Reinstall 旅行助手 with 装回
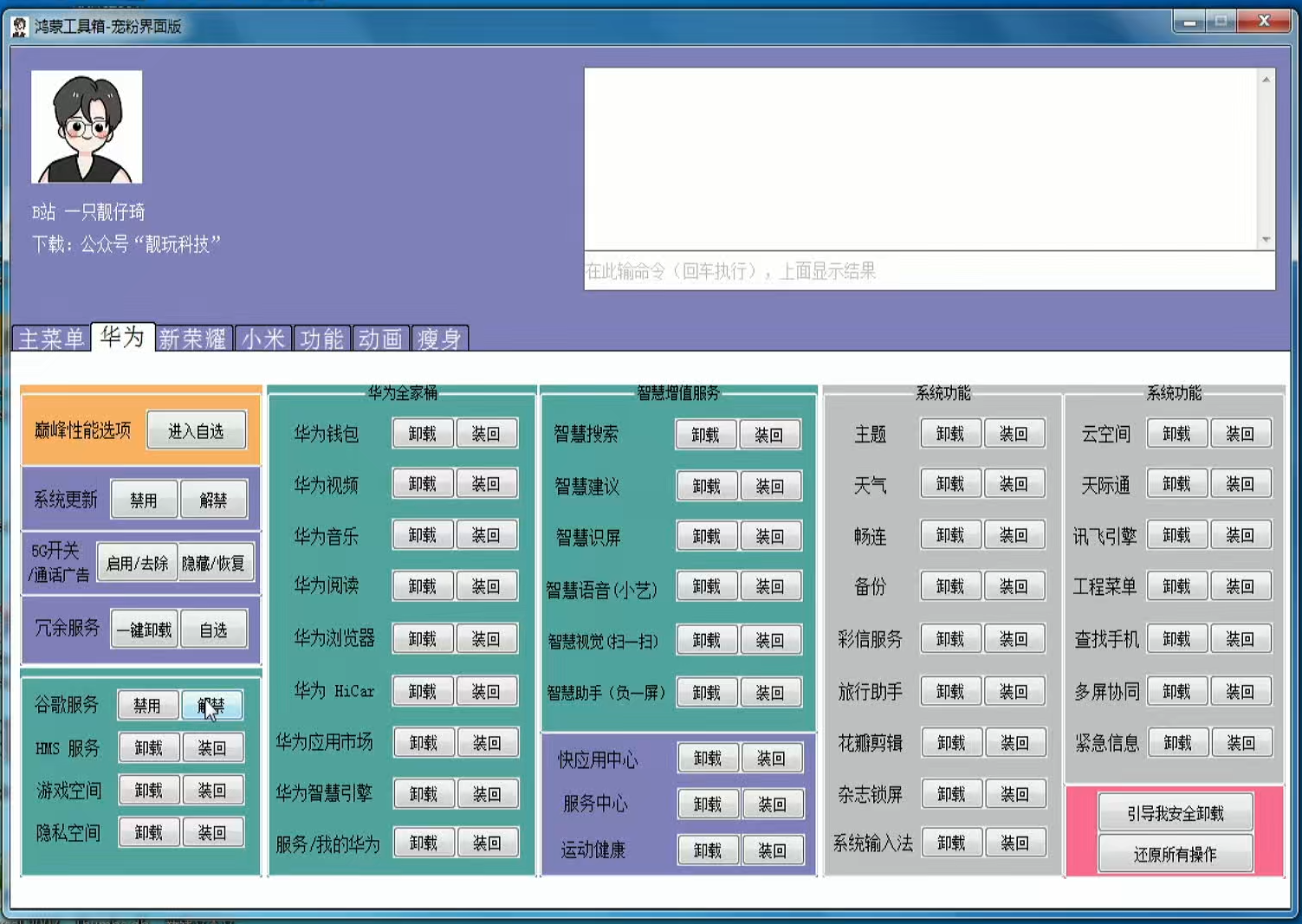 (1014, 691)
